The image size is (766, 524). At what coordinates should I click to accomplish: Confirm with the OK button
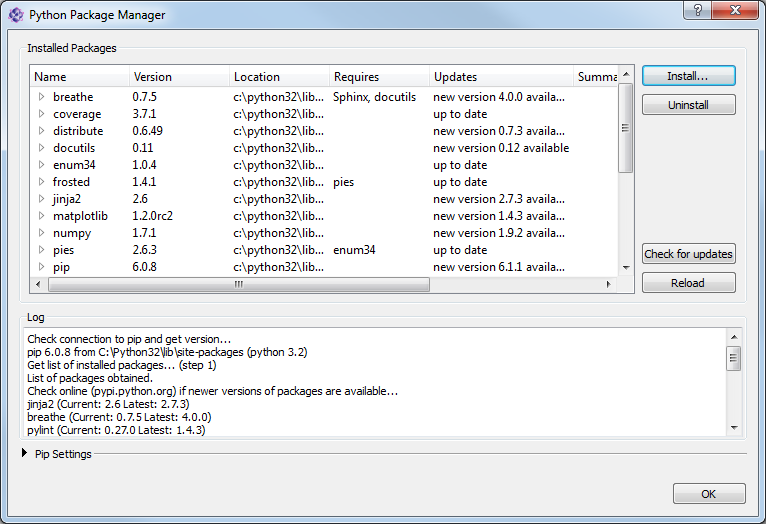pos(709,494)
